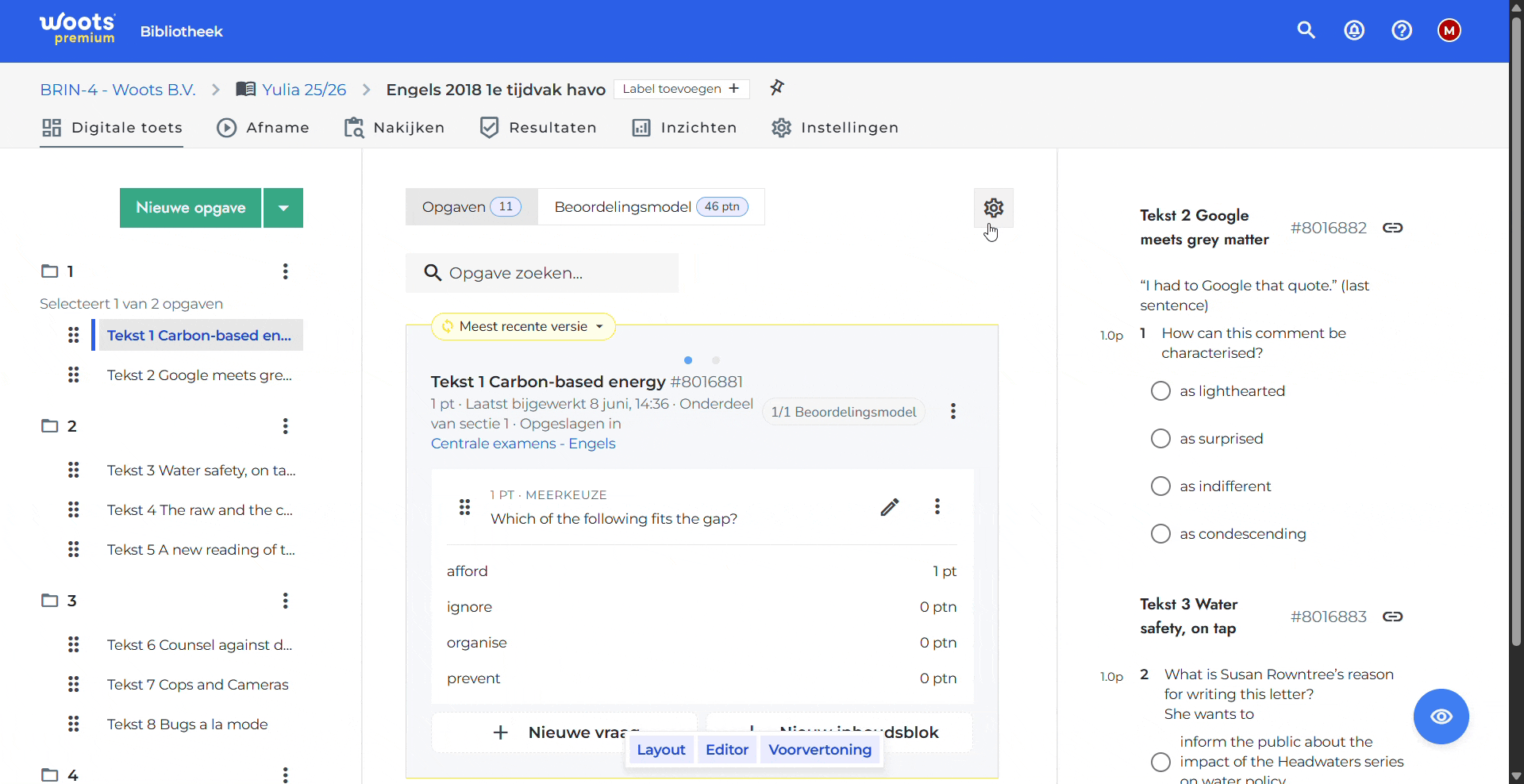
Task: Go to Yulia 25/26 breadcrumb
Action: (291, 90)
